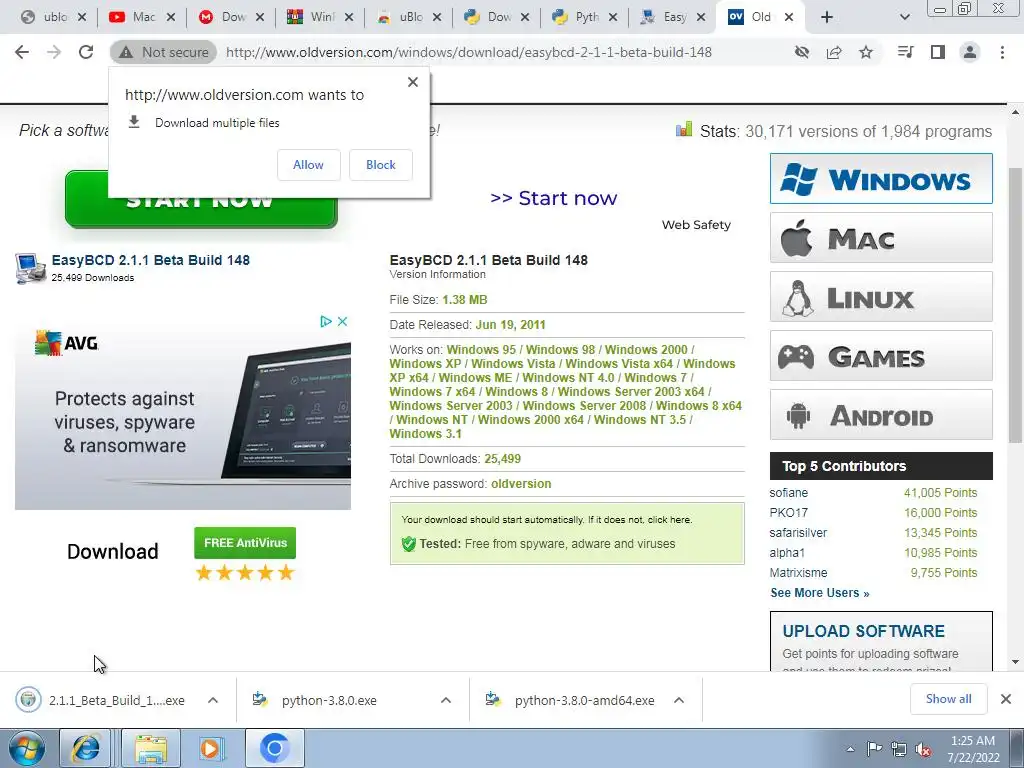Expand the tab search chevron
This screenshot has height=768, width=1024.
(x=904, y=18)
